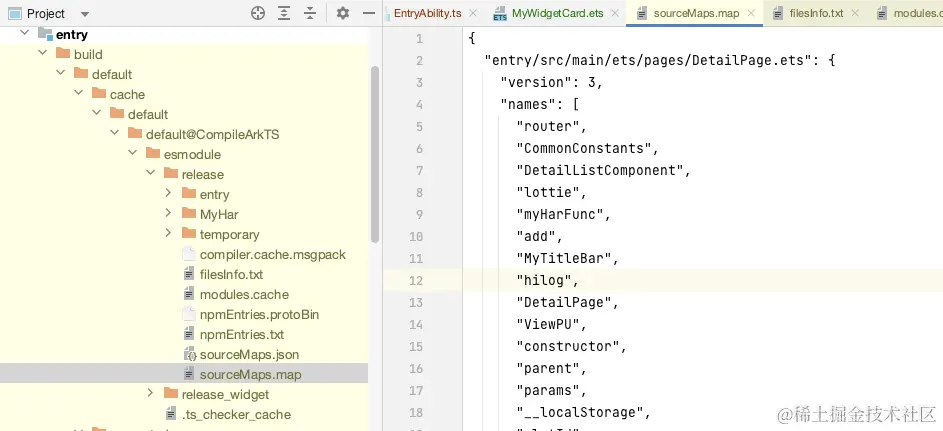Click the modules.cache file icon in tree
The height and width of the screenshot is (431, 943).
[189, 294]
